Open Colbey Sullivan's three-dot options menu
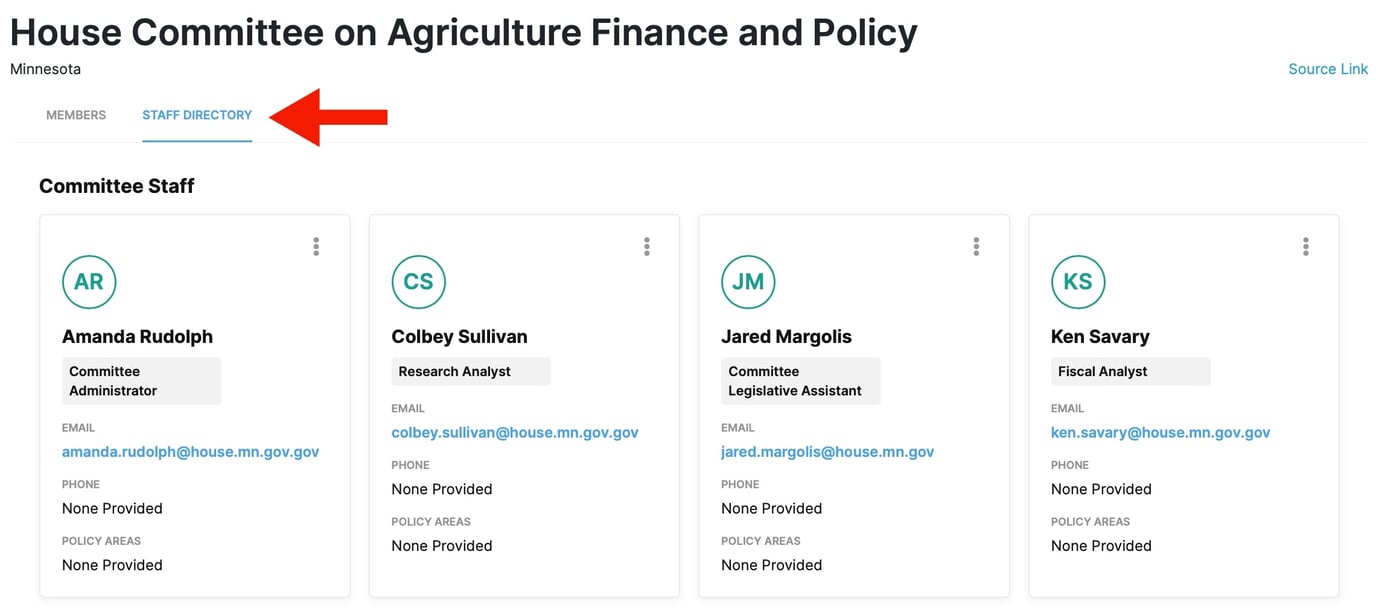1376x610 pixels. [x=646, y=246]
